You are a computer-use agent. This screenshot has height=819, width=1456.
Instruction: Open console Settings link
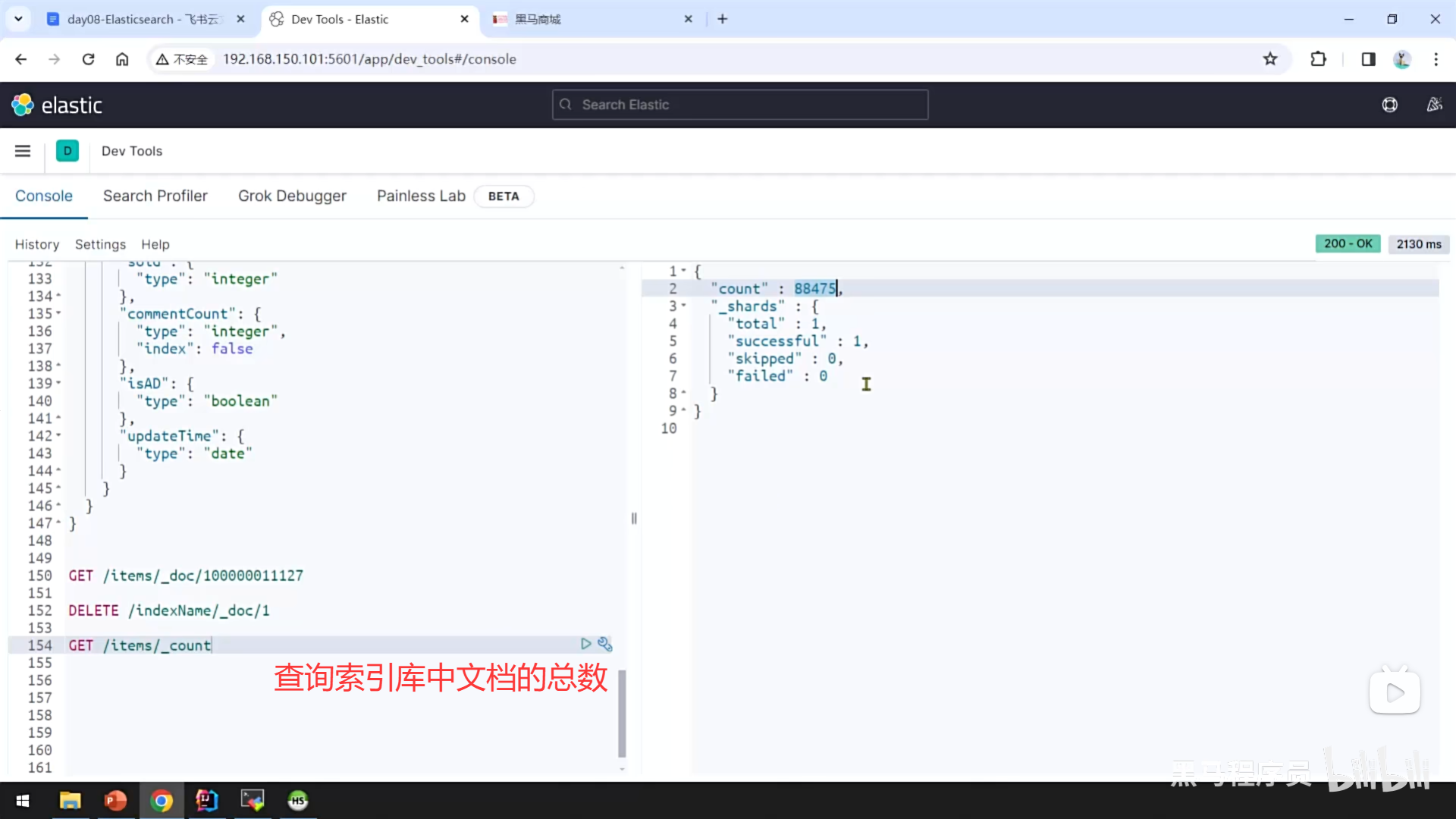pyautogui.click(x=100, y=244)
